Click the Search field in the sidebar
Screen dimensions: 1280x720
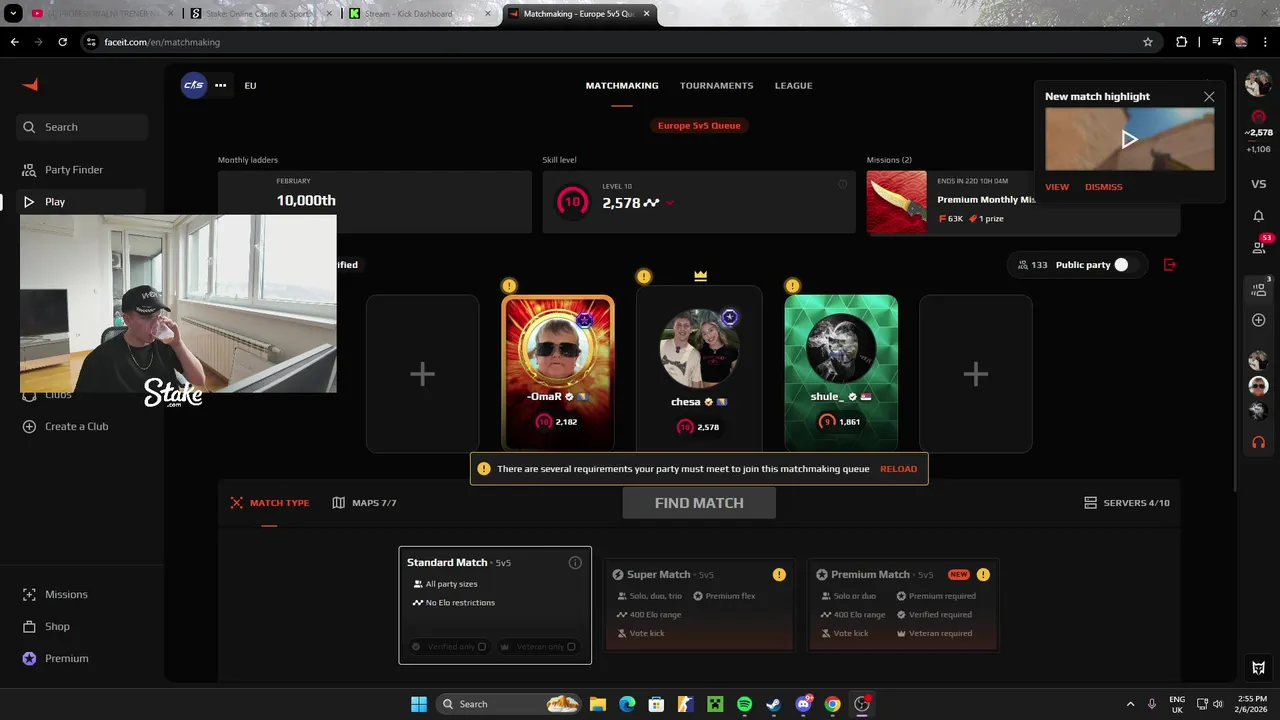coord(82,127)
